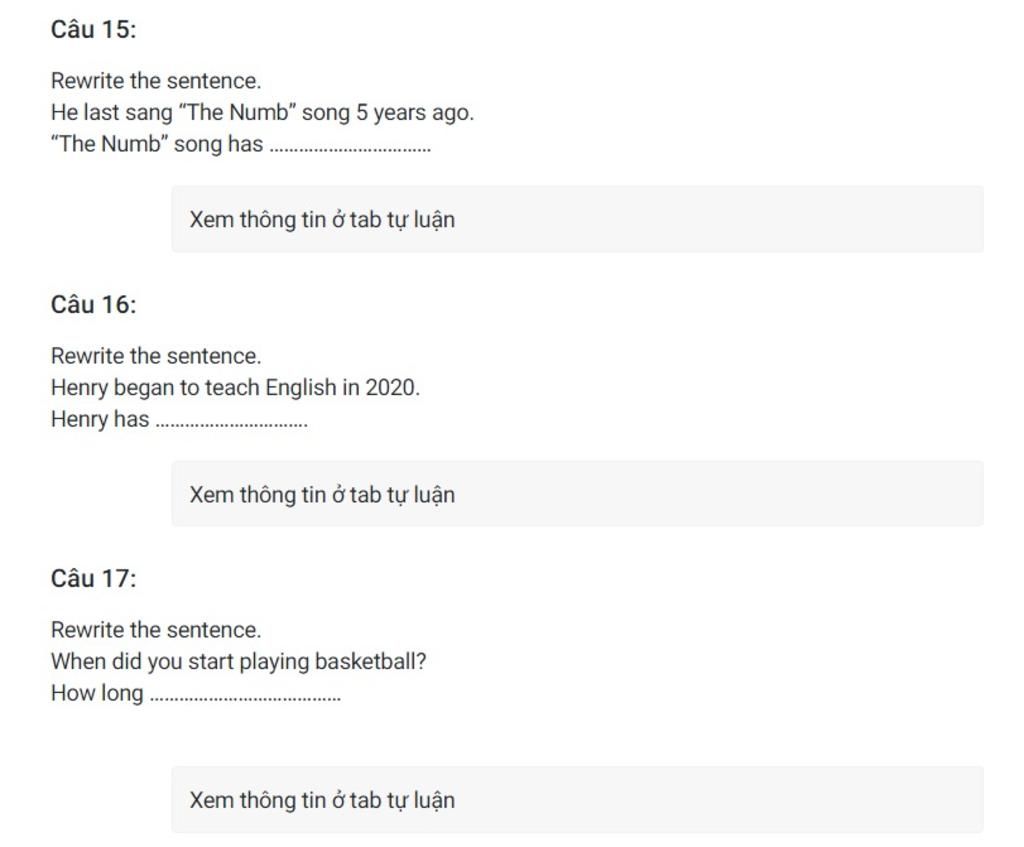
Task: Click the words 'Henry has' in Câu 16
Action: 100,419
